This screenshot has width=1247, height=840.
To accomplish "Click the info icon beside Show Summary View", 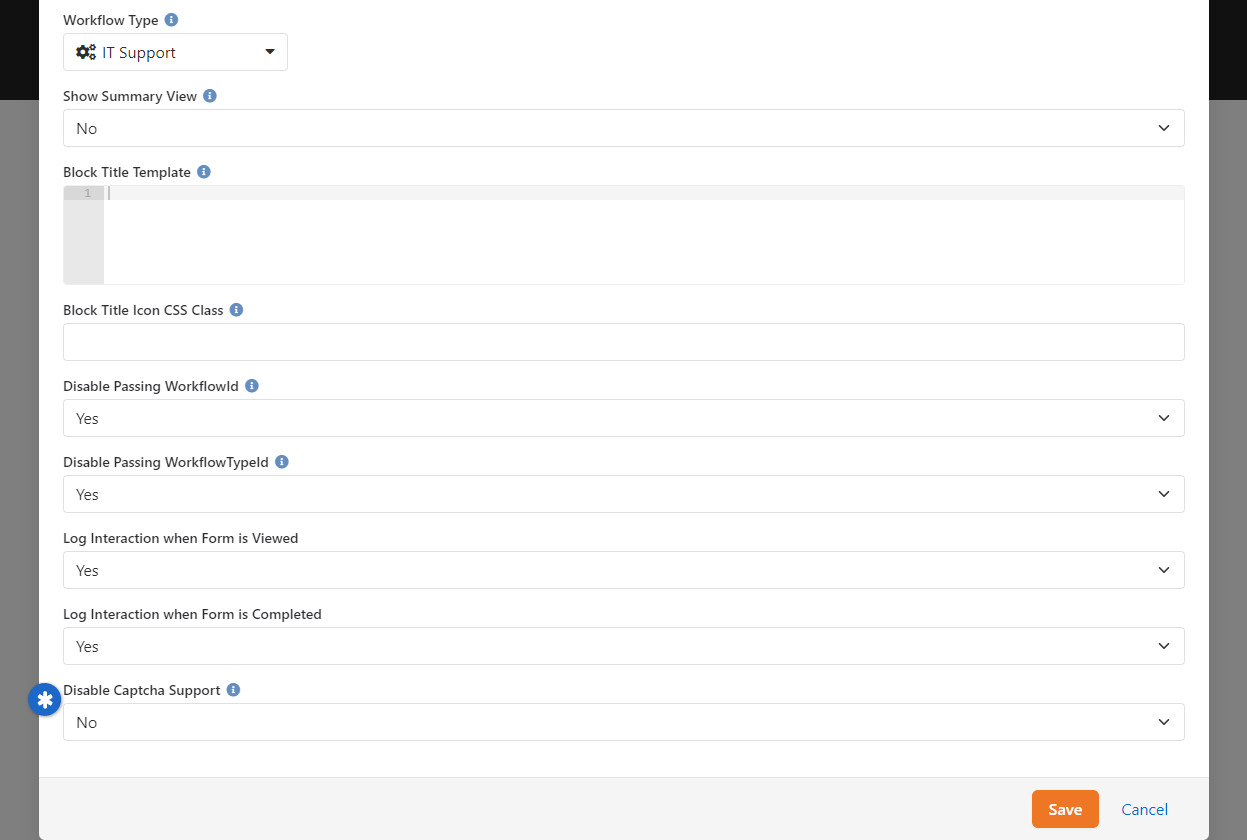I will 210,96.
